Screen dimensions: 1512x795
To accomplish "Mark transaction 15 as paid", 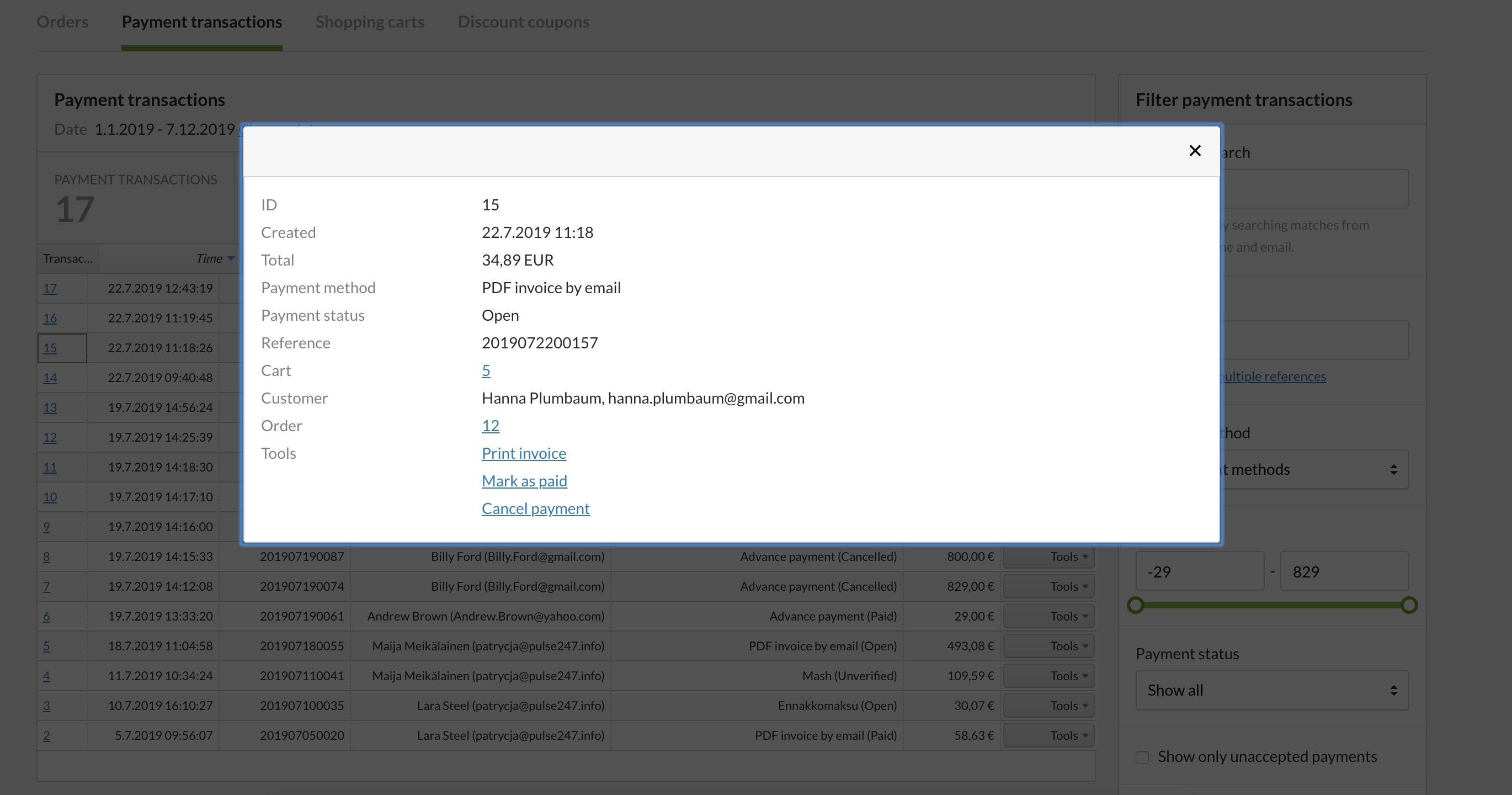I will pos(524,481).
